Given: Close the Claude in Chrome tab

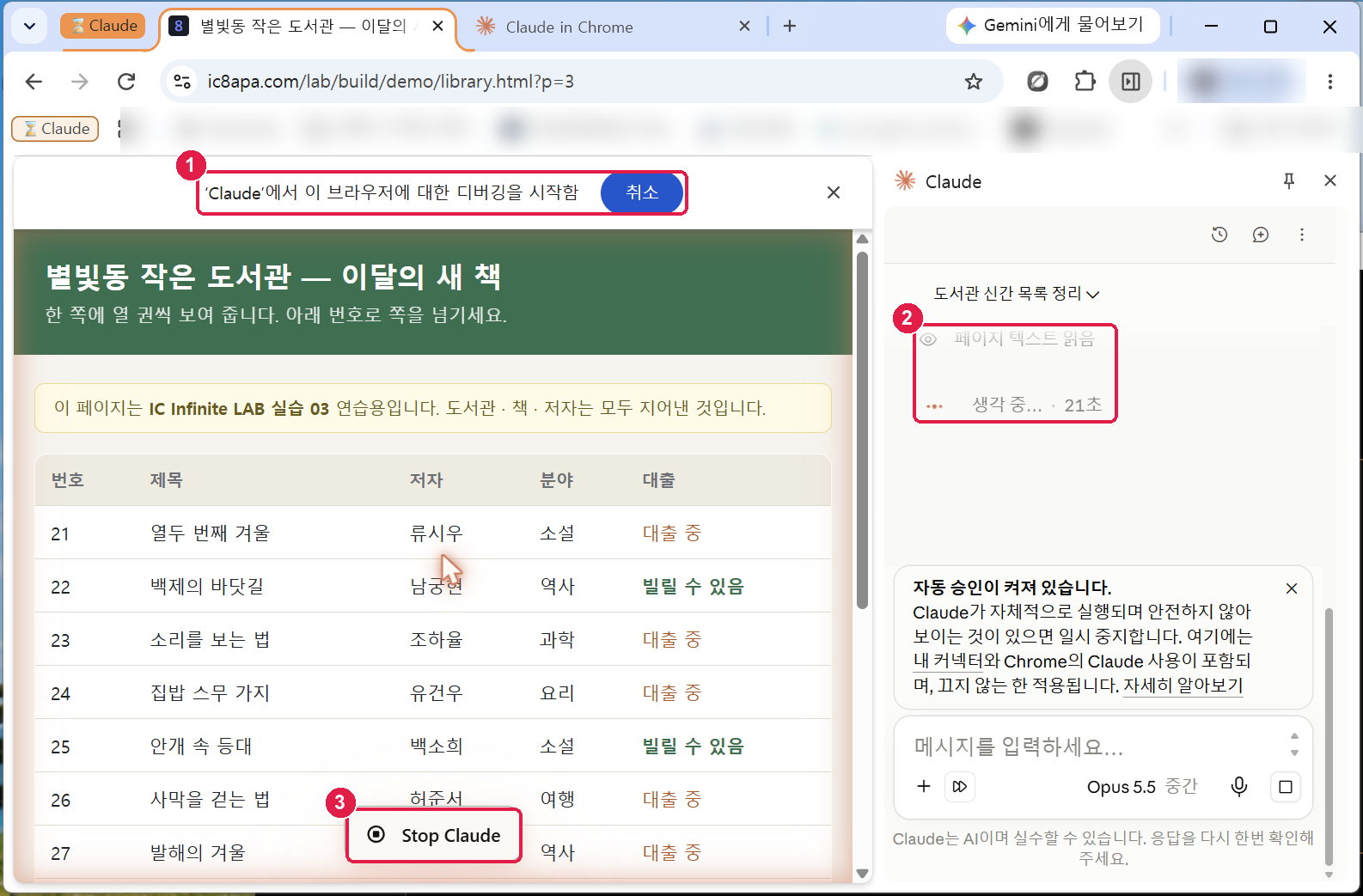Looking at the screenshot, I should [744, 27].
